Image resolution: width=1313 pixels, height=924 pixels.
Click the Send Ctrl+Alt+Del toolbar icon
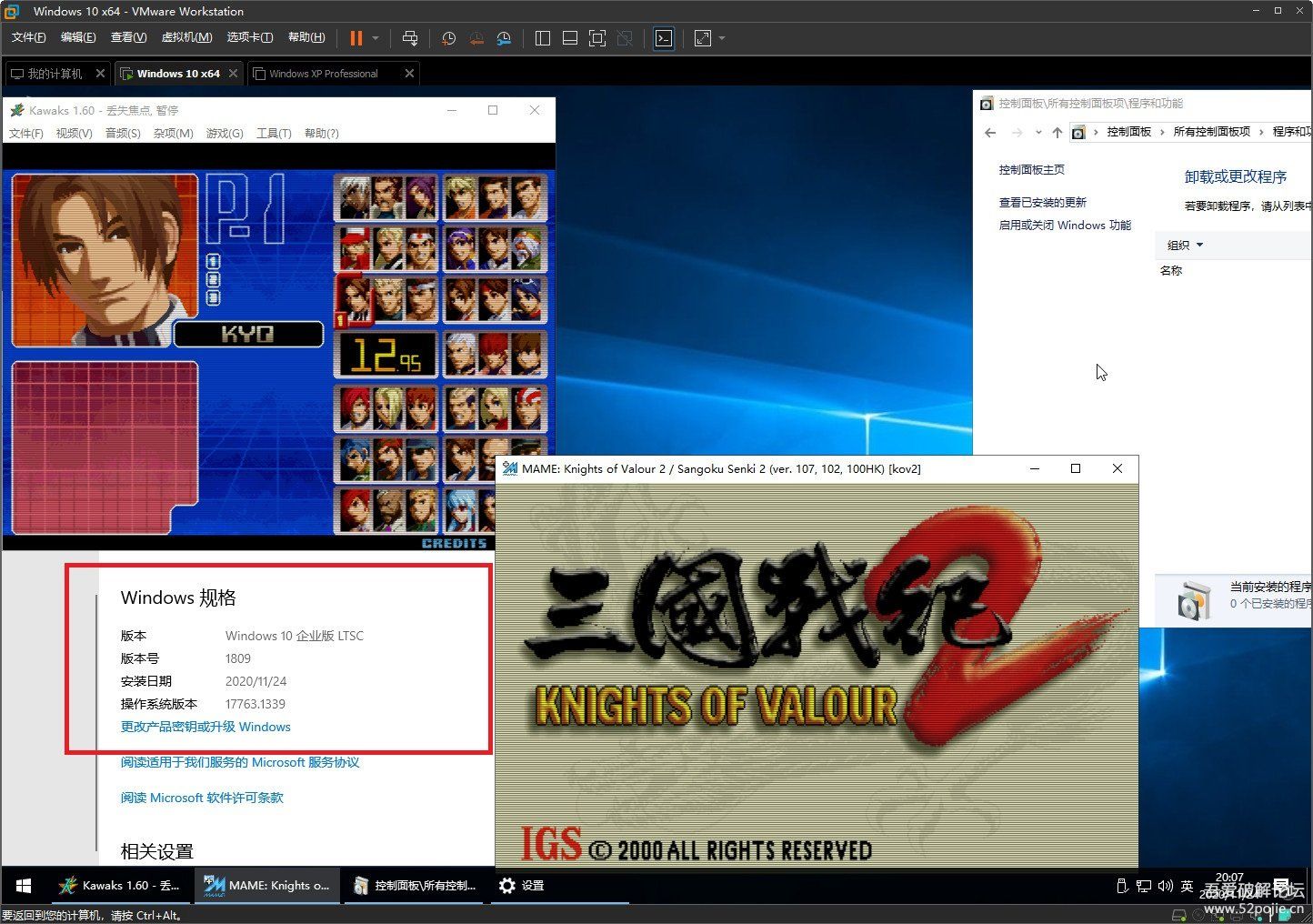point(410,38)
